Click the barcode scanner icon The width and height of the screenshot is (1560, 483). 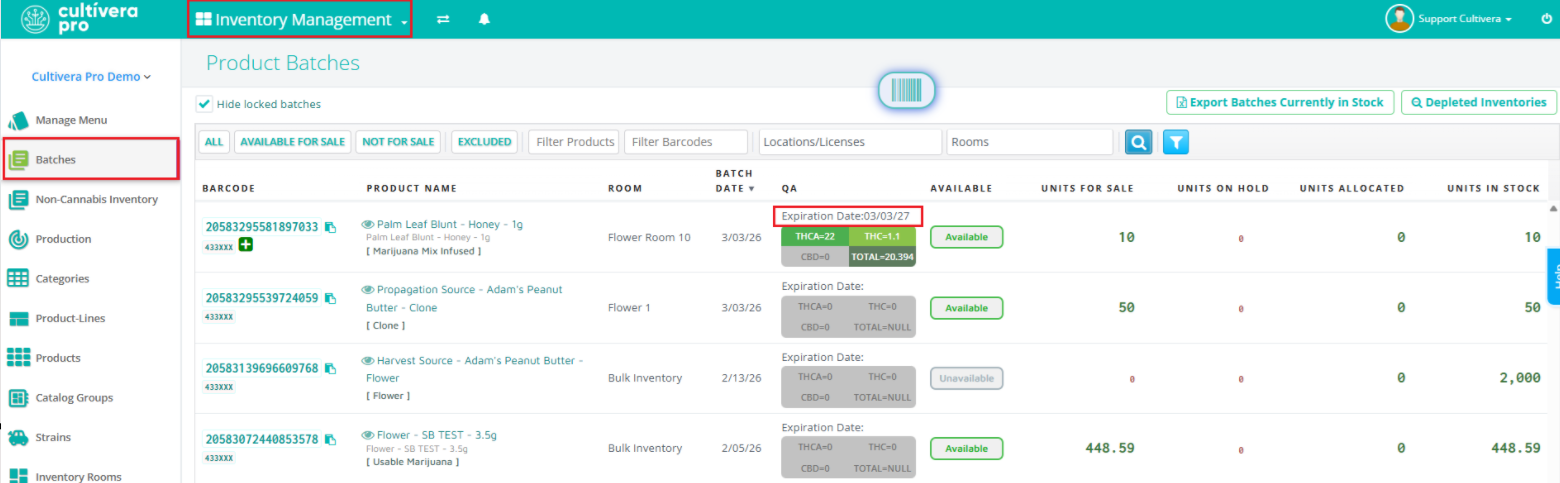906,90
